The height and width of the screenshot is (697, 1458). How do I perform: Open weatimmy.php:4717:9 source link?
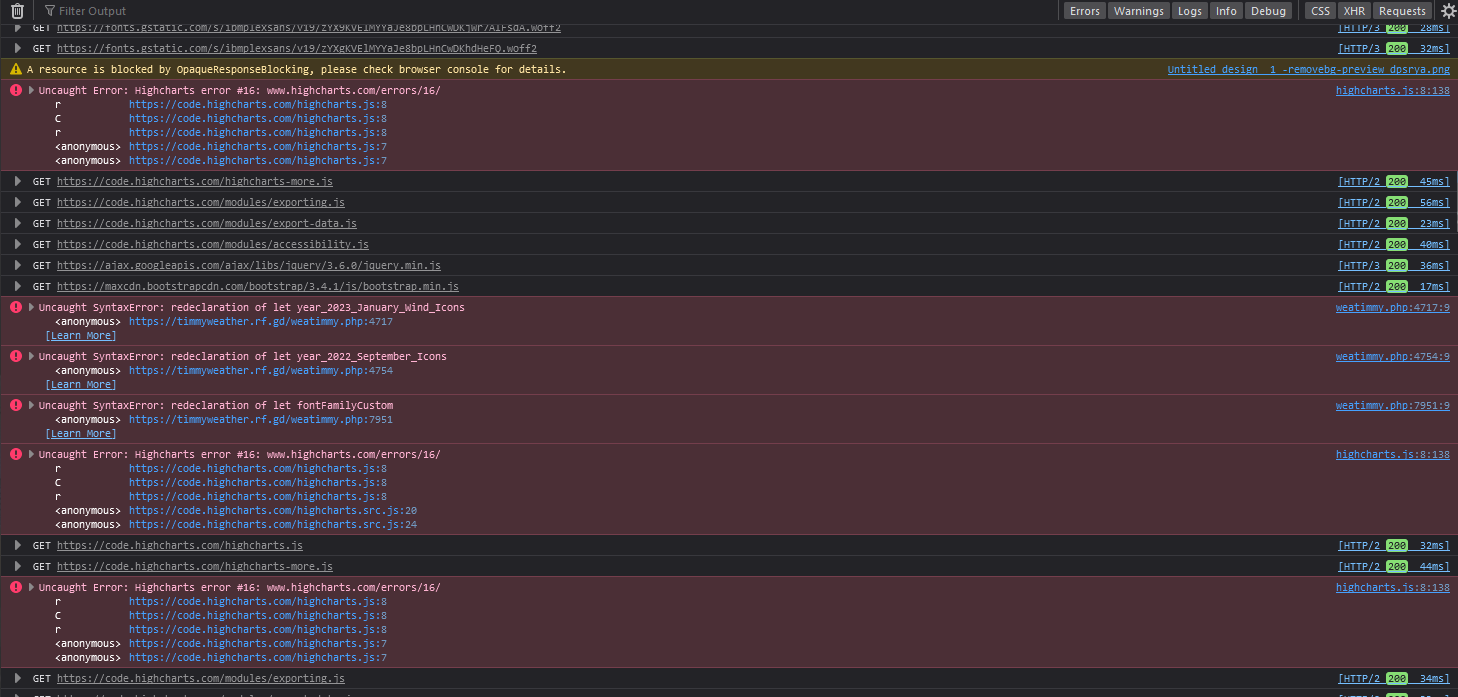[x=1392, y=308]
